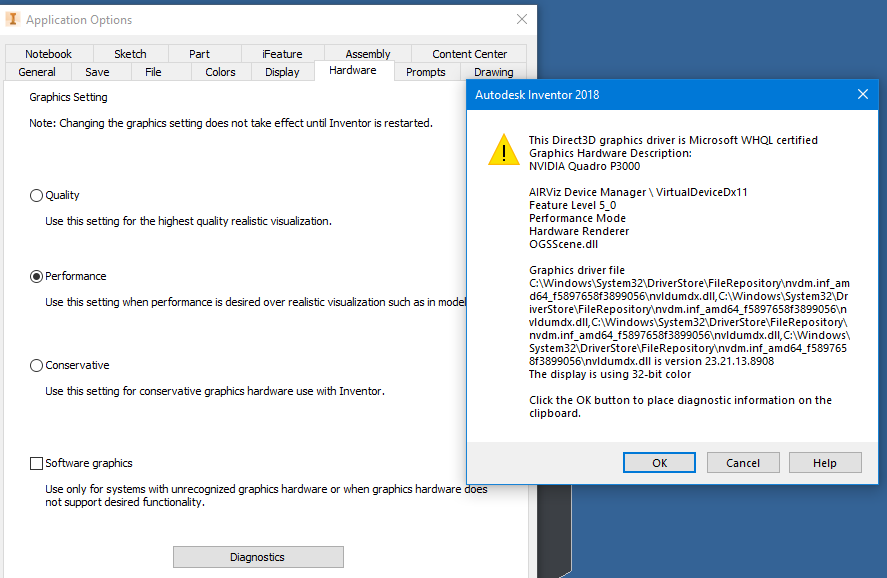Open the Content Center tab
Screen dimensions: 887x578
pyautogui.click(x=470, y=54)
